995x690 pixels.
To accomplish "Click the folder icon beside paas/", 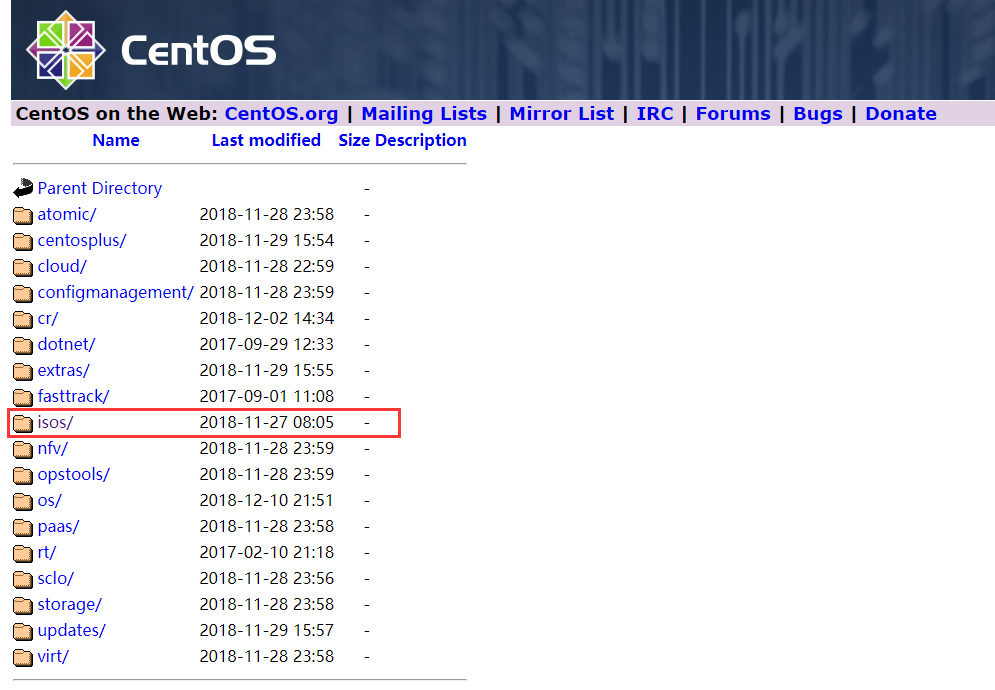I will tap(23, 527).
